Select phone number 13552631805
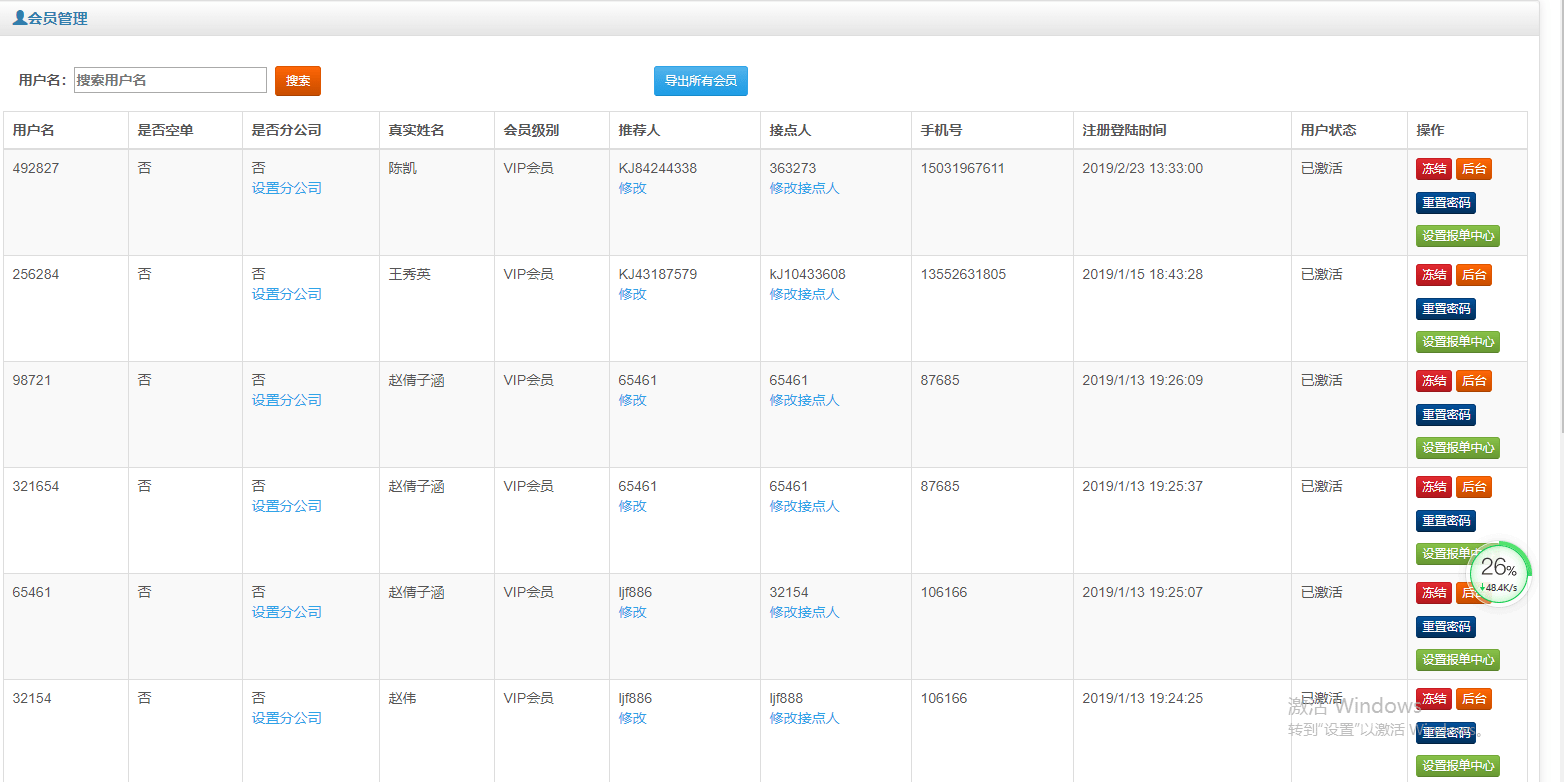The width and height of the screenshot is (1564, 782). 963,274
